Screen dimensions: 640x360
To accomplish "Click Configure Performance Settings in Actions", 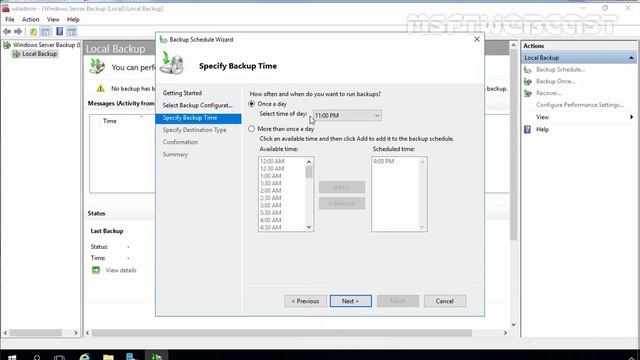I will pos(580,105).
